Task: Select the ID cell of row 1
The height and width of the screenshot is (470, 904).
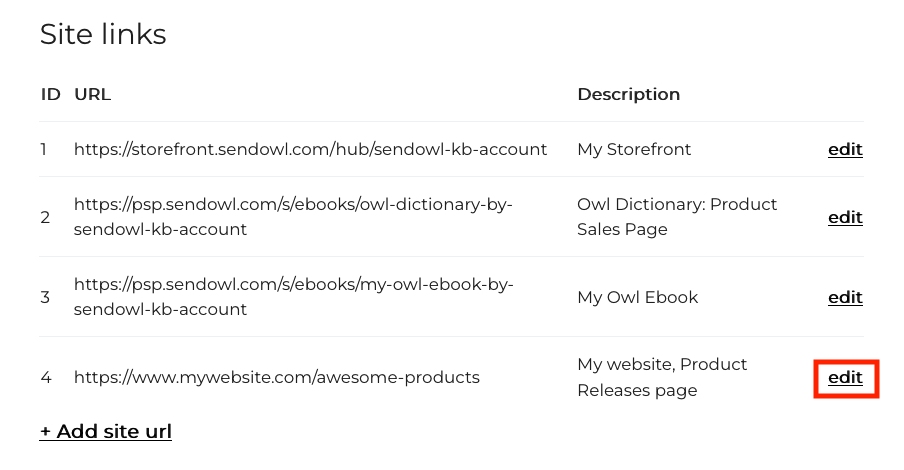Action: tap(44, 149)
